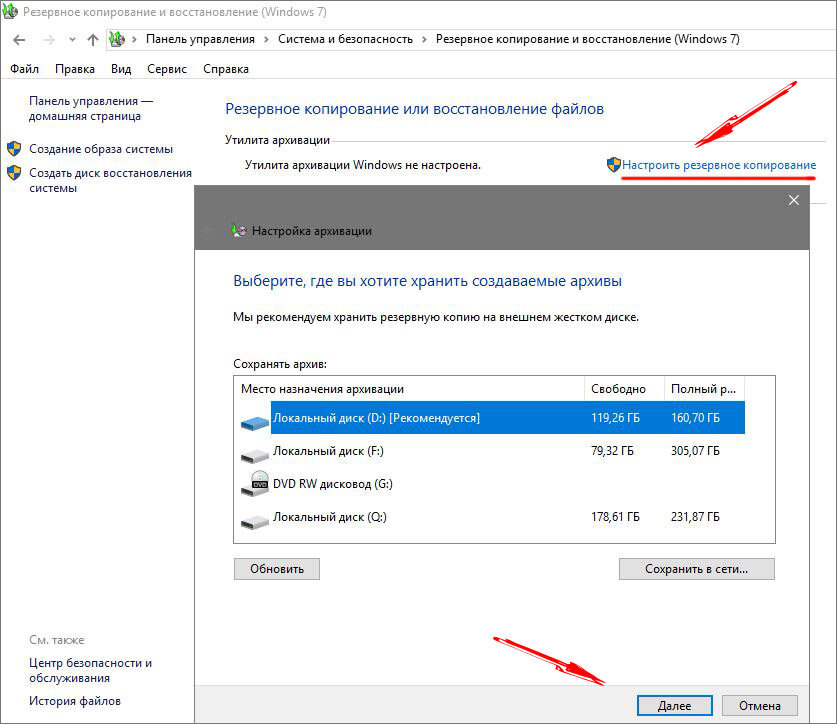
Task: Select the blue drive icon for disk D:
Action: click(255, 423)
